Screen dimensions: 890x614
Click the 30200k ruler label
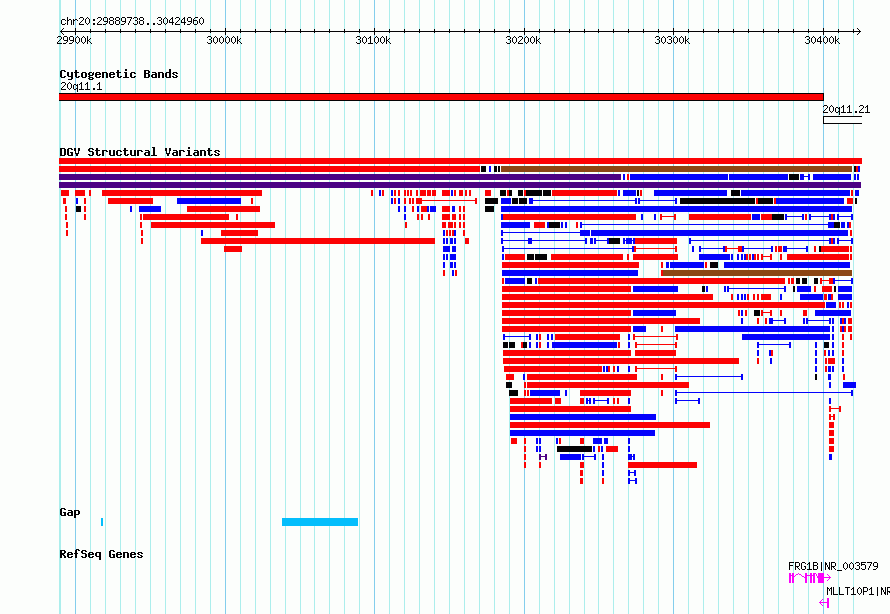[x=523, y=40]
